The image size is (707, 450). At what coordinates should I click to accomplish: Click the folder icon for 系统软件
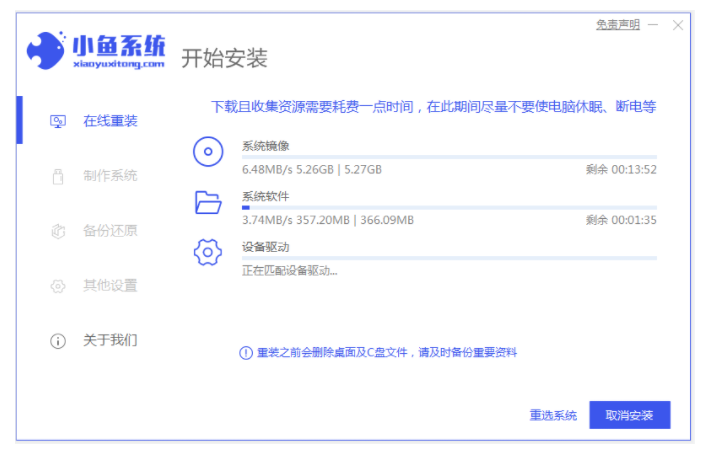(x=208, y=203)
